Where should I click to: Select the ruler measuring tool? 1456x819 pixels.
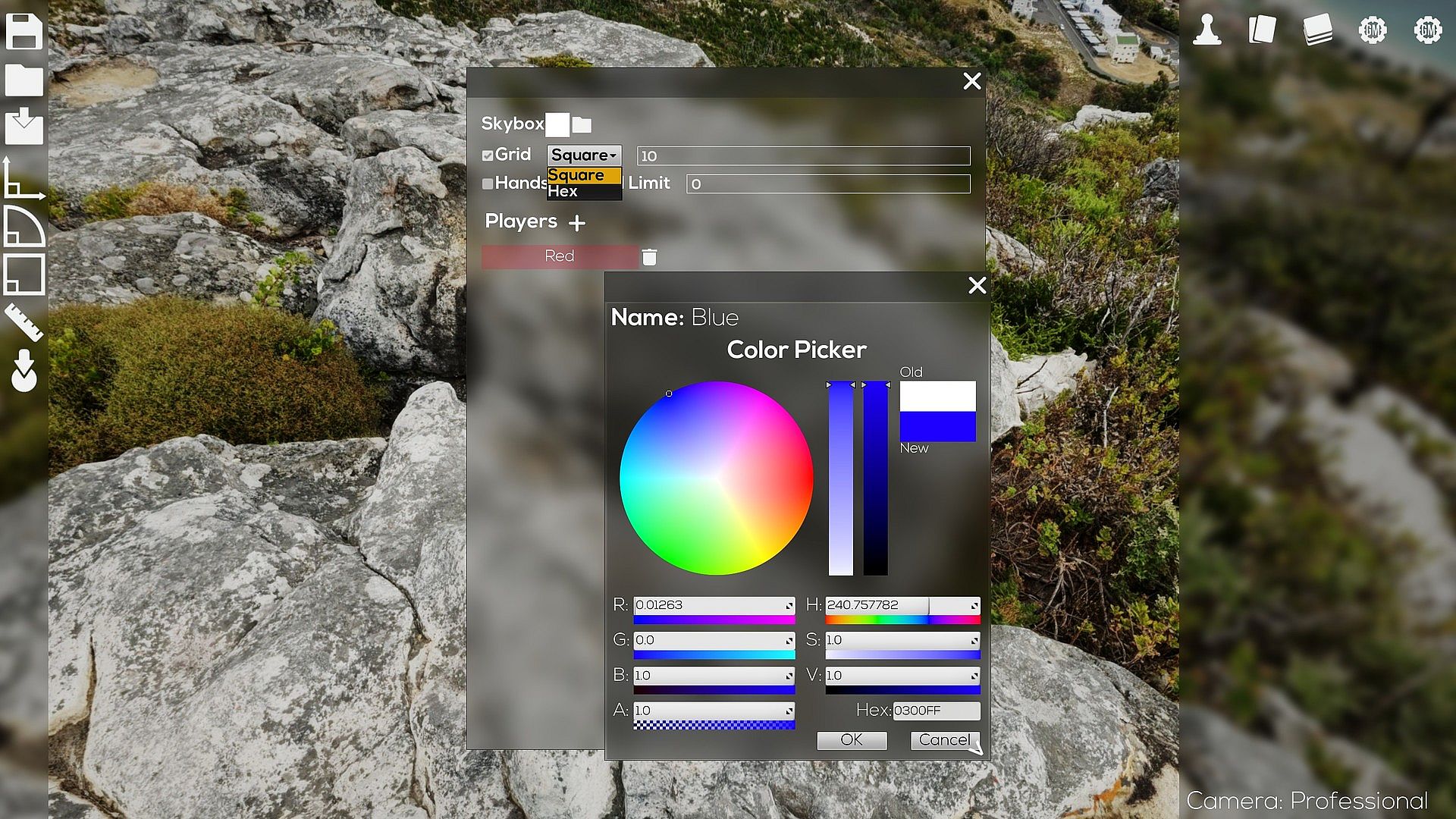point(24,322)
